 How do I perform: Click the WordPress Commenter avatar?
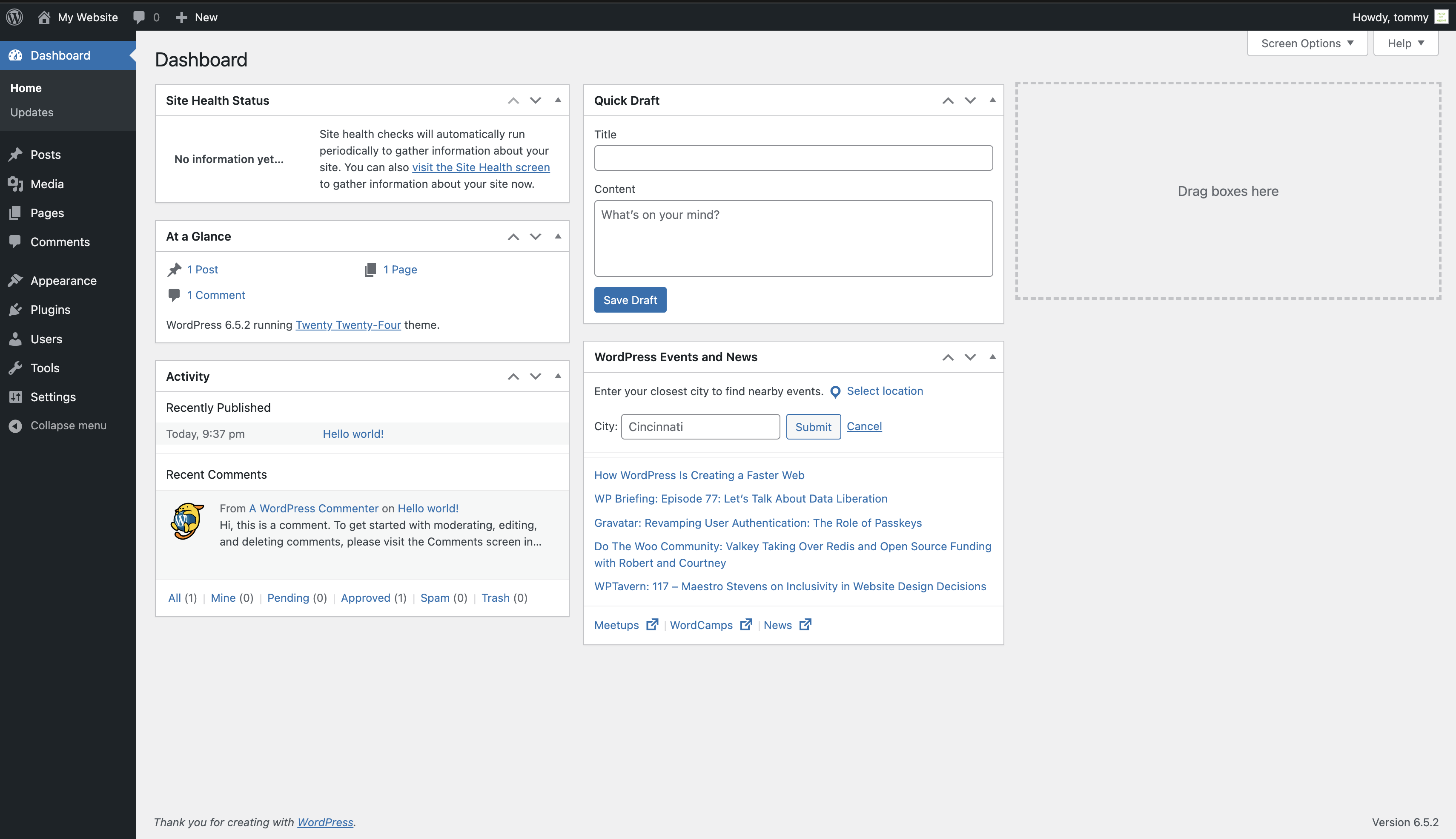tap(187, 521)
